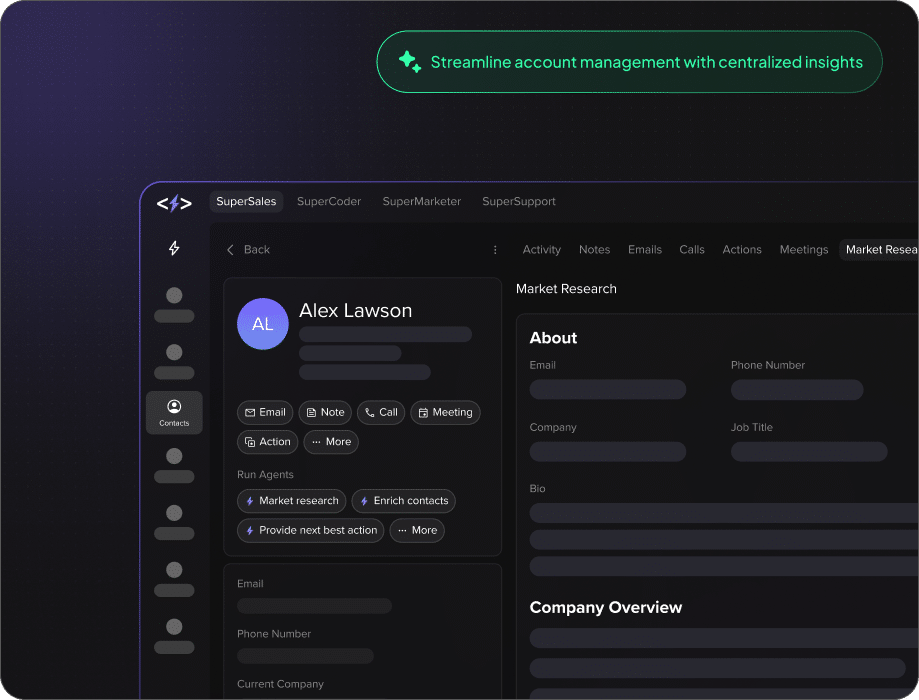Run the Market research agent
Viewport: 919px width, 700px height.
point(291,501)
